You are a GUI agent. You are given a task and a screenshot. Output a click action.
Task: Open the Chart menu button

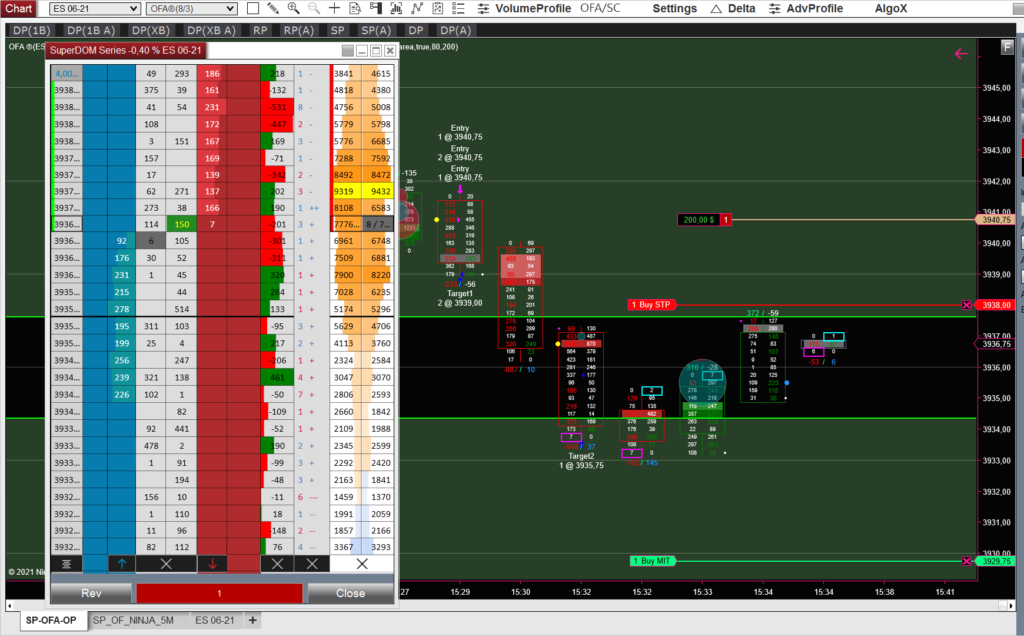(x=19, y=8)
